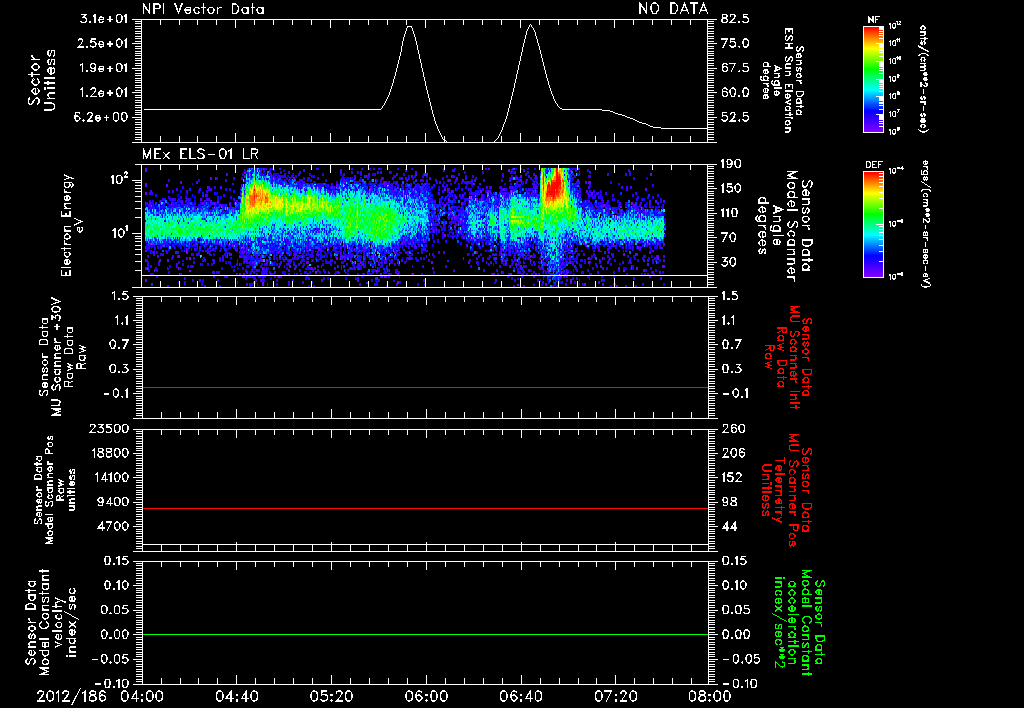Click the '52.5' elevation angle tick
Screen dimensions: 1024x708
tap(735, 118)
